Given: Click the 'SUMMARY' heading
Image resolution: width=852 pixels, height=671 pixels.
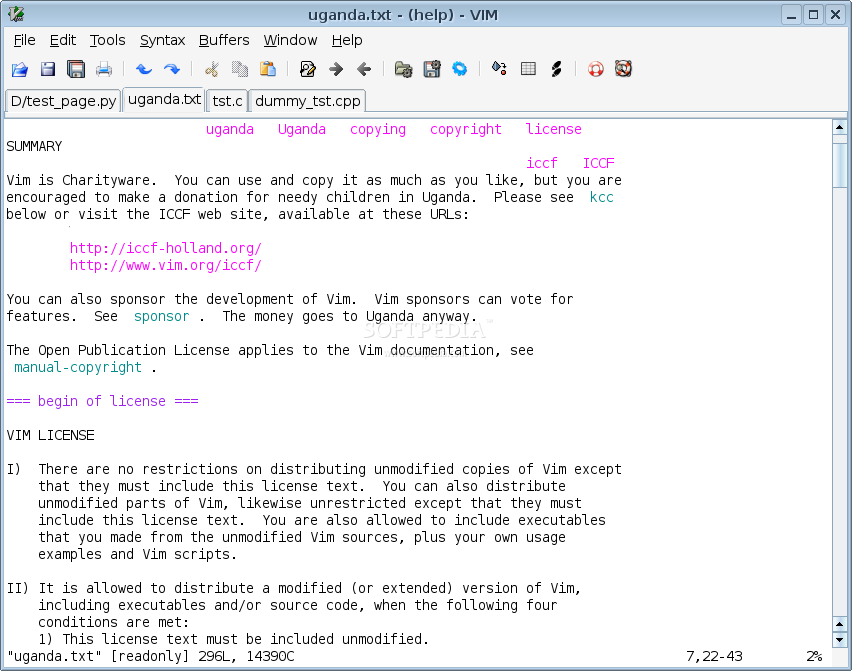Looking at the screenshot, I should click(x=34, y=146).
